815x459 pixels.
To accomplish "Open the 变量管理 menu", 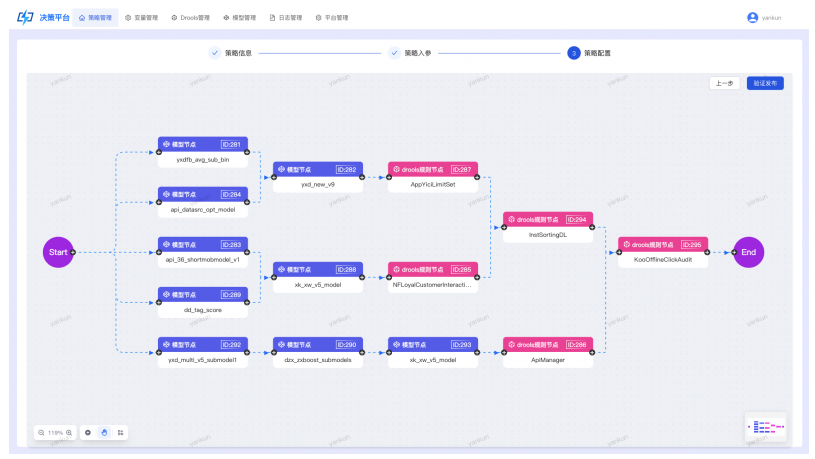I will pyautogui.click(x=141, y=17).
